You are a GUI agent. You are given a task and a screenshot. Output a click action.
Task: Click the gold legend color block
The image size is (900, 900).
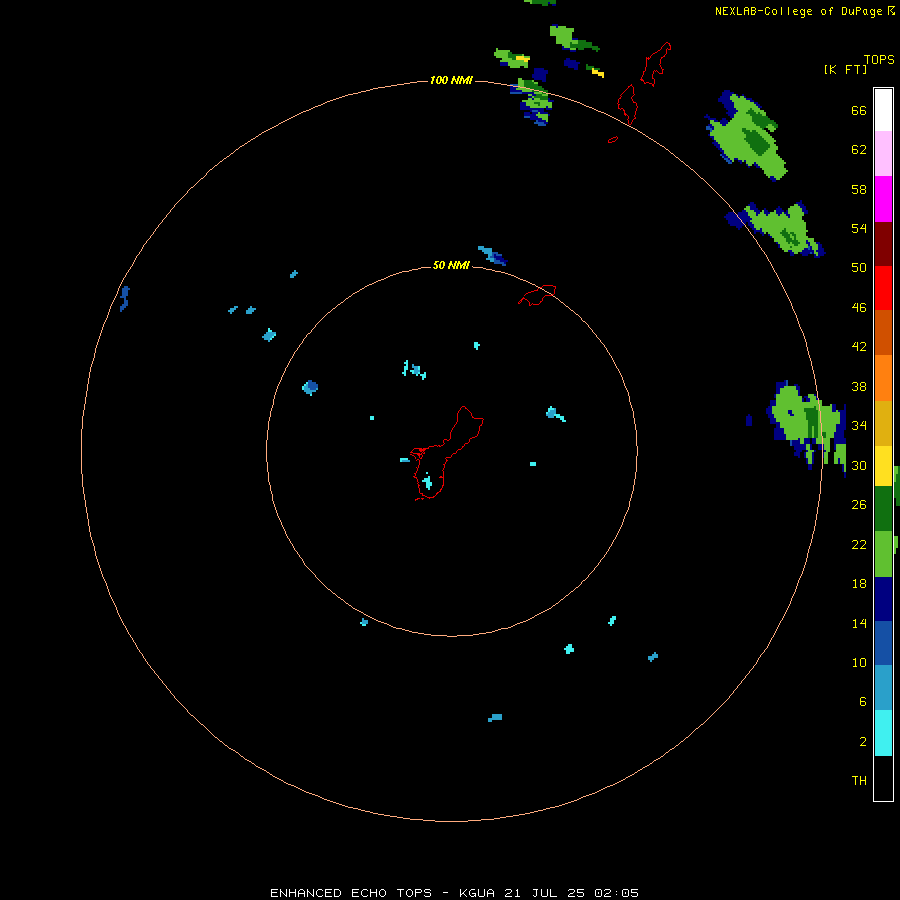tap(883, 423)
